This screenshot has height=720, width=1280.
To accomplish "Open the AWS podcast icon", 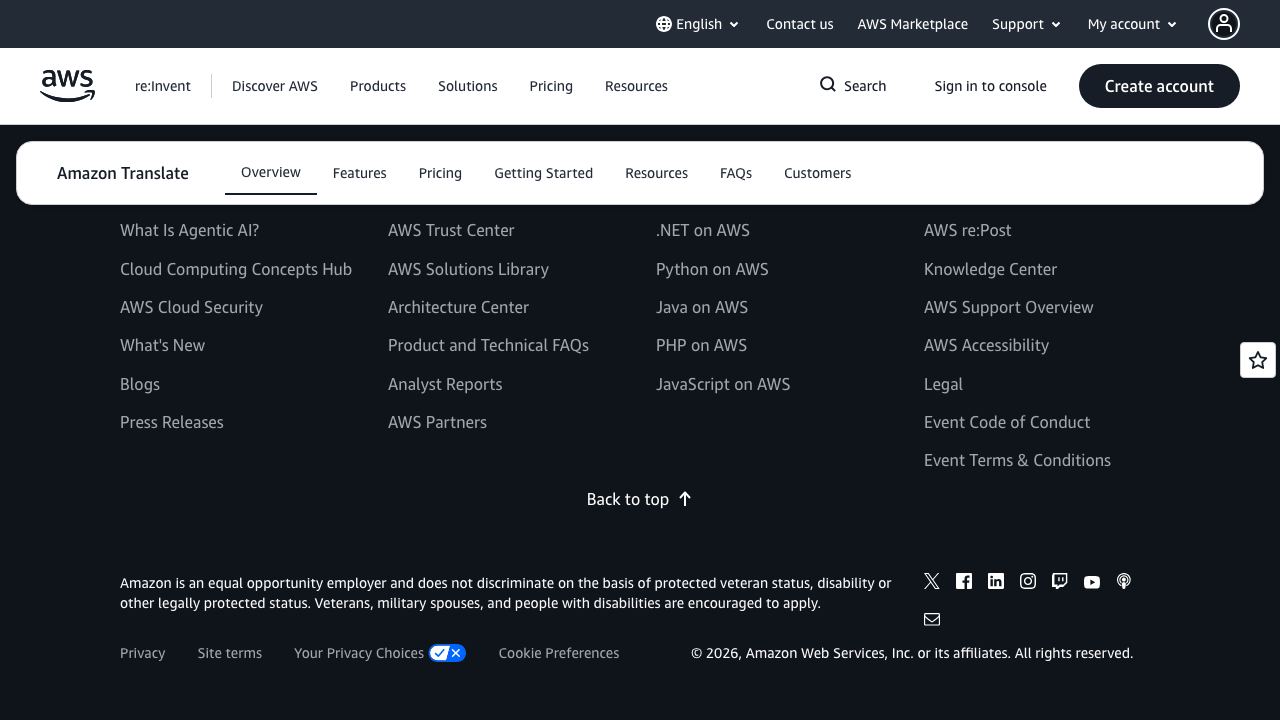I will (1124, 581).
